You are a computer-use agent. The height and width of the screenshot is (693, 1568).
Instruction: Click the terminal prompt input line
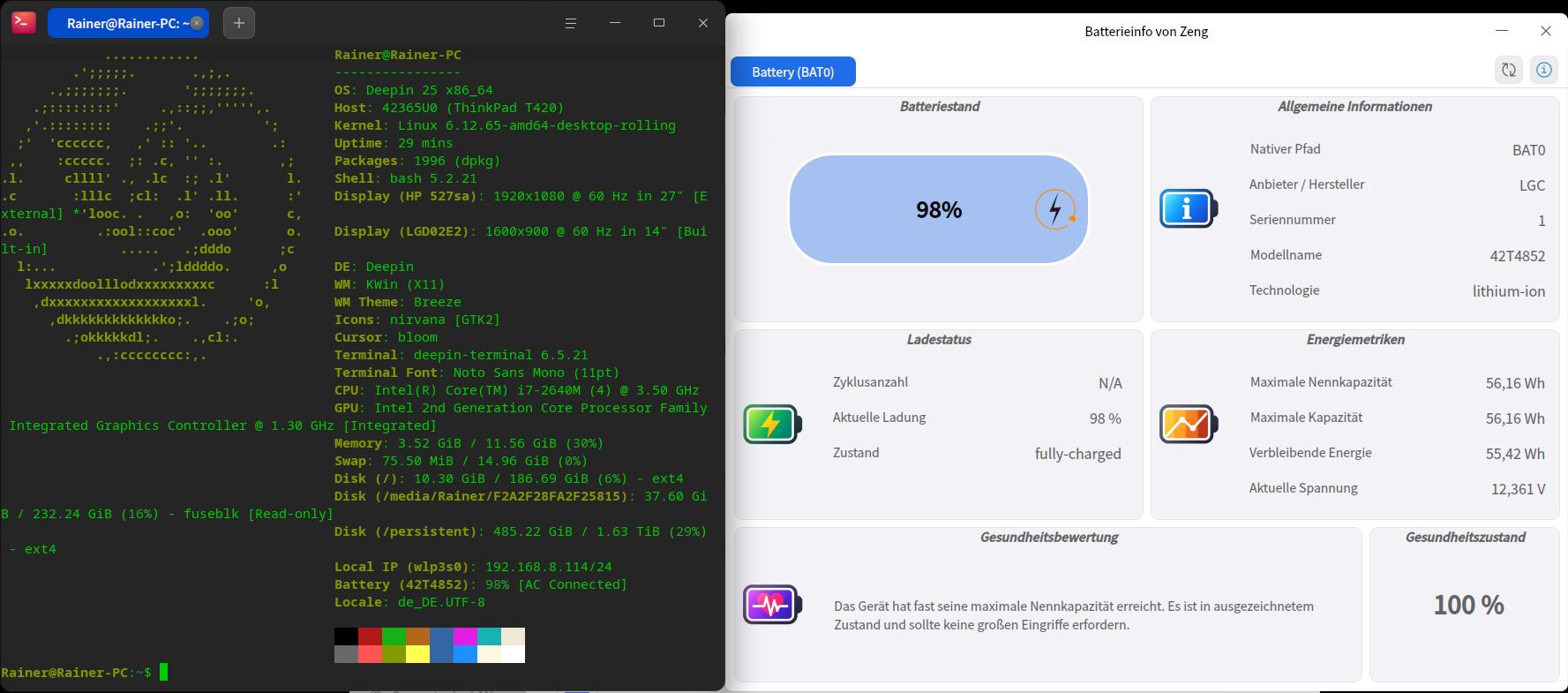pos(362,673)
